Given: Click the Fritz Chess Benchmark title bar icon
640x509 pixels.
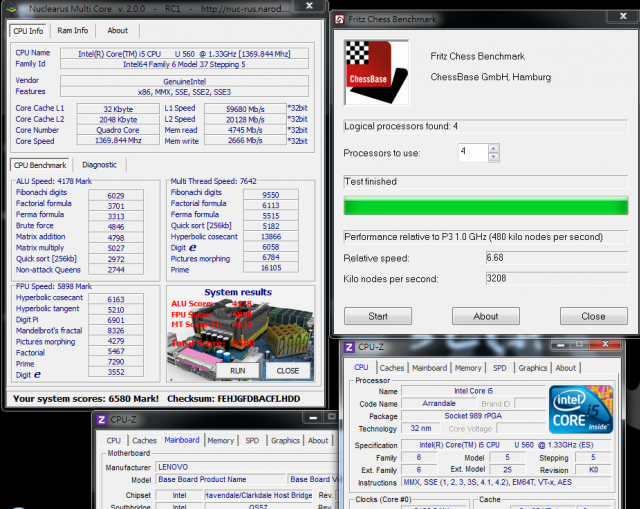Looking at the screenshot, I should coord(339,19).
